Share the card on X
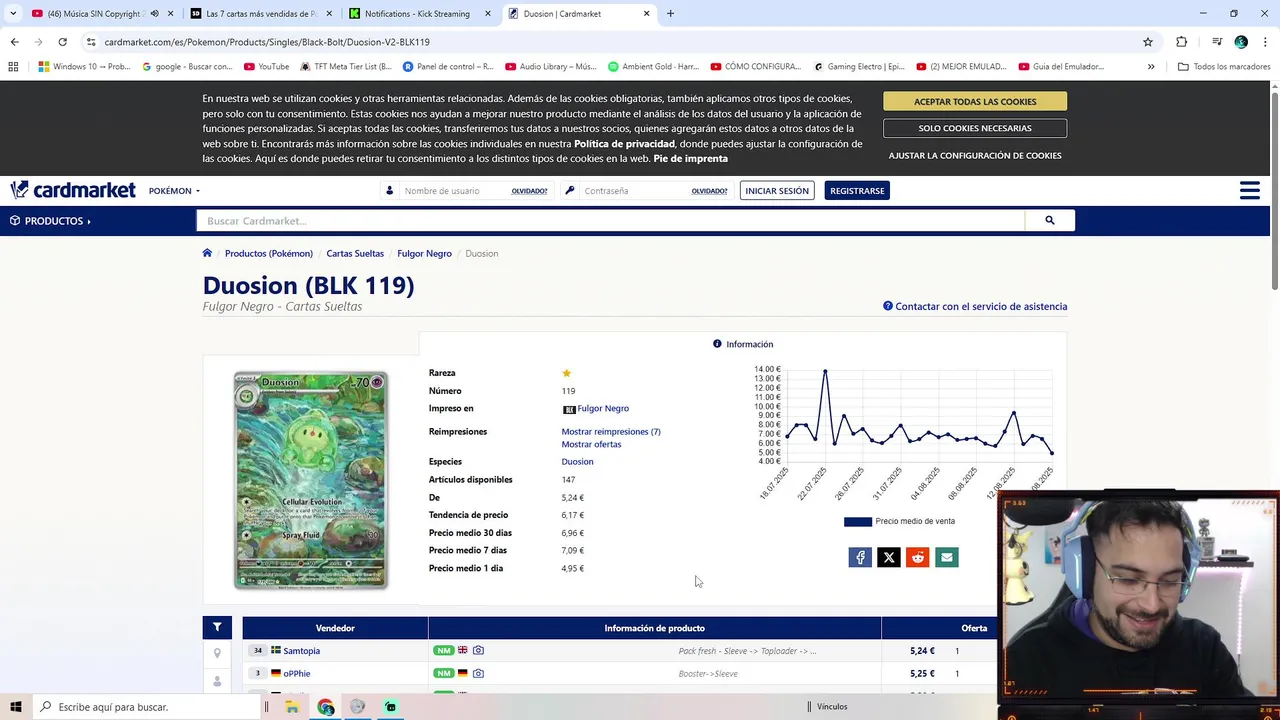The width and height of the screenshot is (1280, 720). 889,557
